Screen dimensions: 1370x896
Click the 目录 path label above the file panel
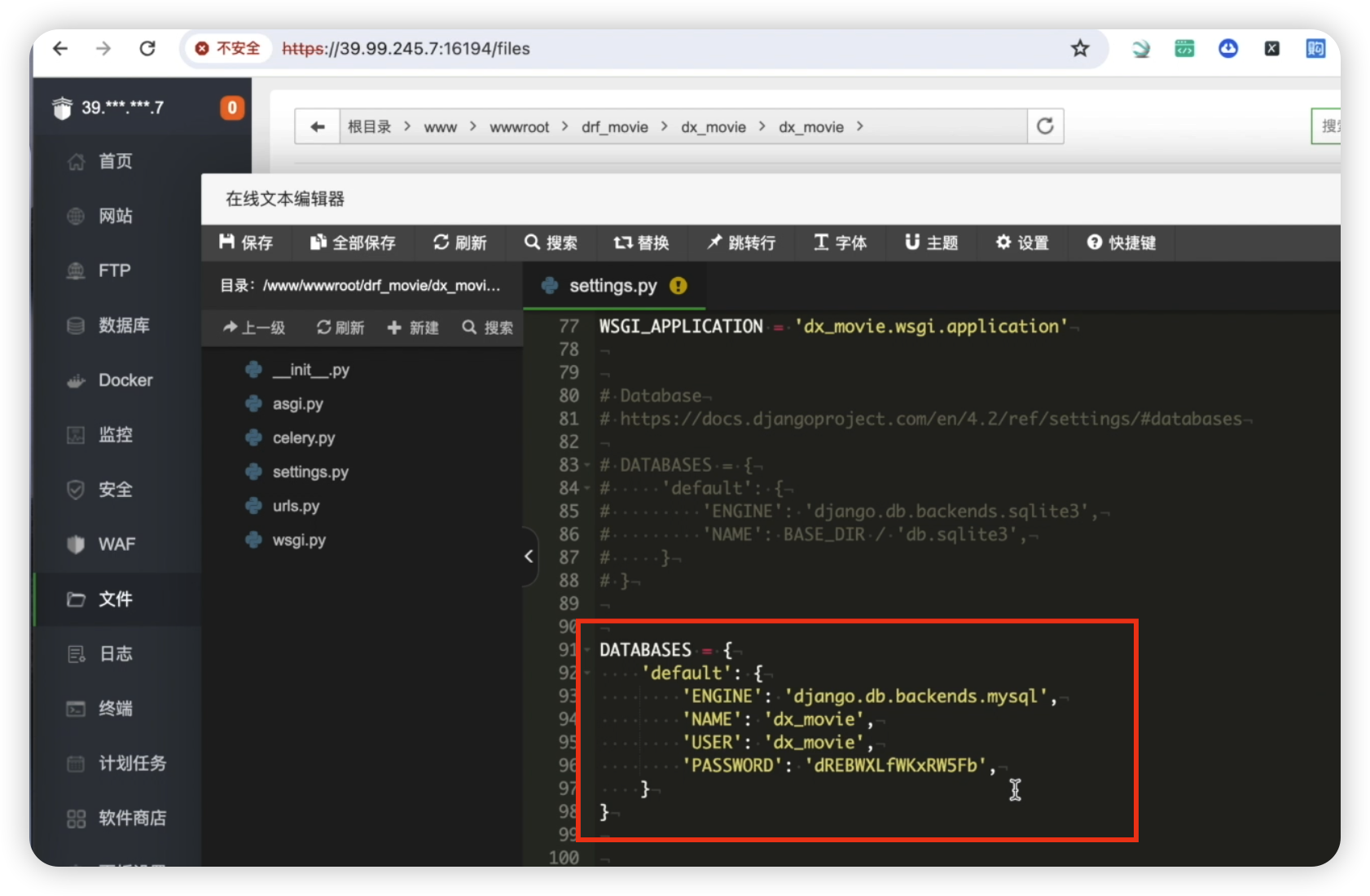360,286
